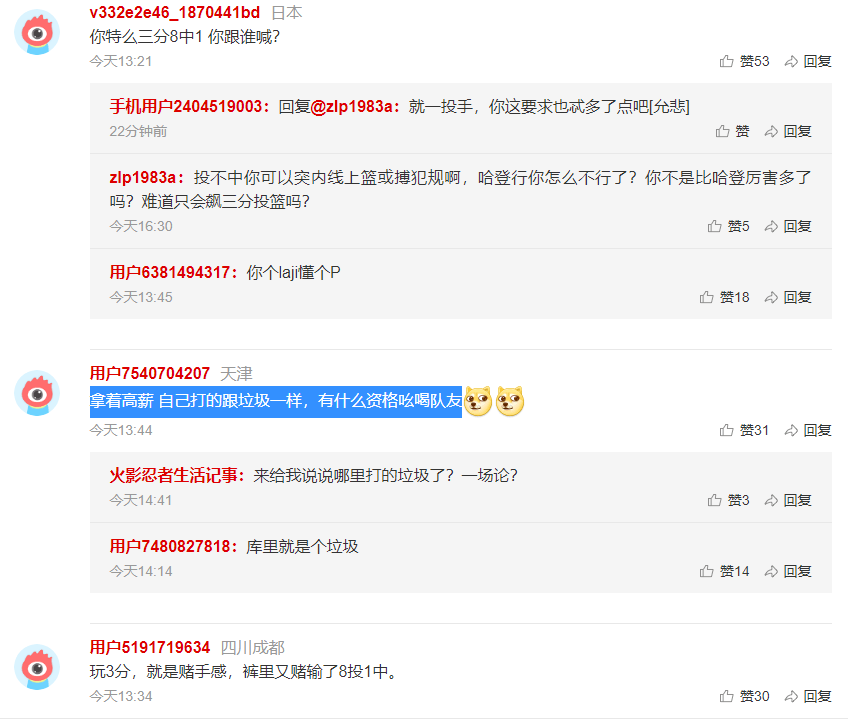
Task: Reply to 用户5191719634's comment from 13:34
Action: tap(808, 696)
